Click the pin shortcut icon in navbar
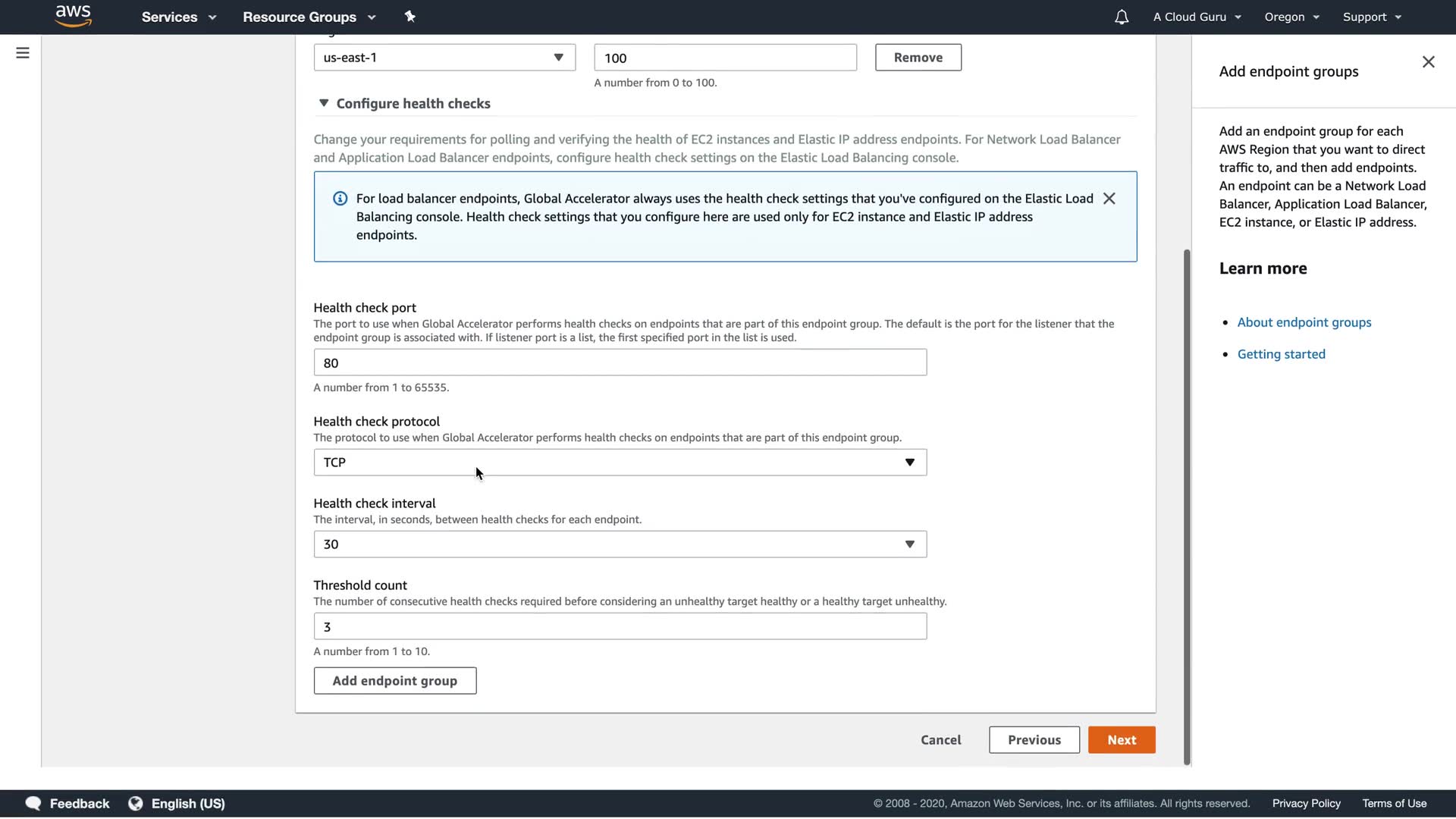1456x819 pixels. [409, 17]
